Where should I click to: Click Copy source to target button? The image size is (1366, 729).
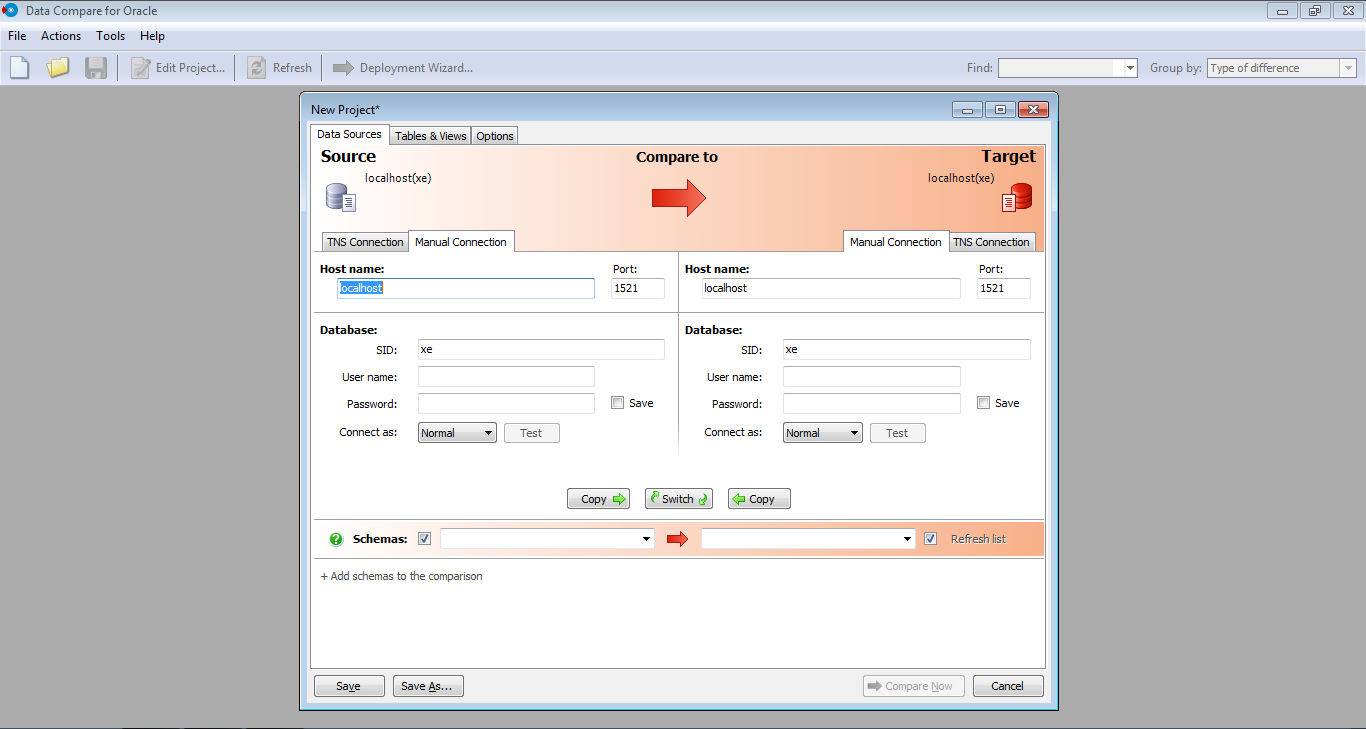599,499
